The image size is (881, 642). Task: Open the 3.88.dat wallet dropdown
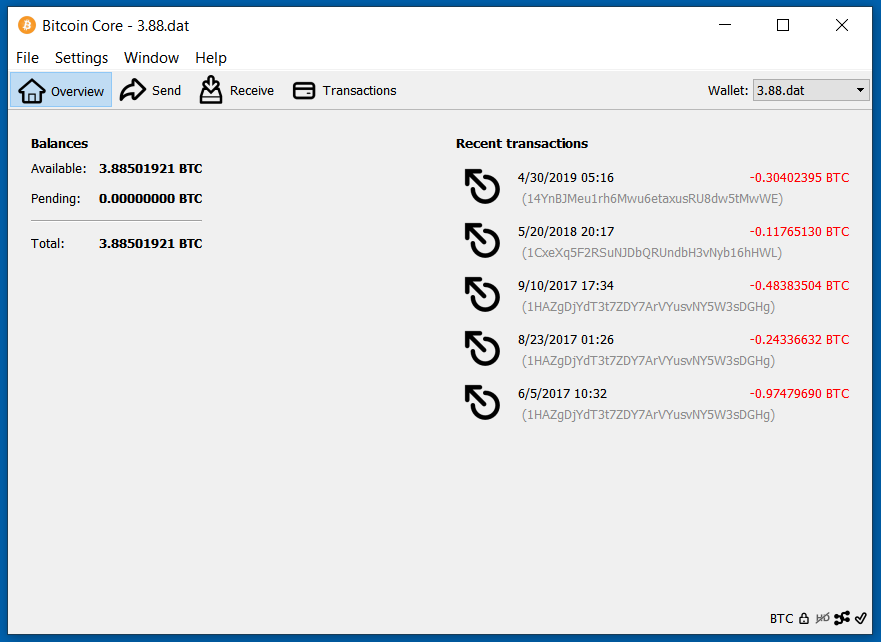click(x=811, y=91)
